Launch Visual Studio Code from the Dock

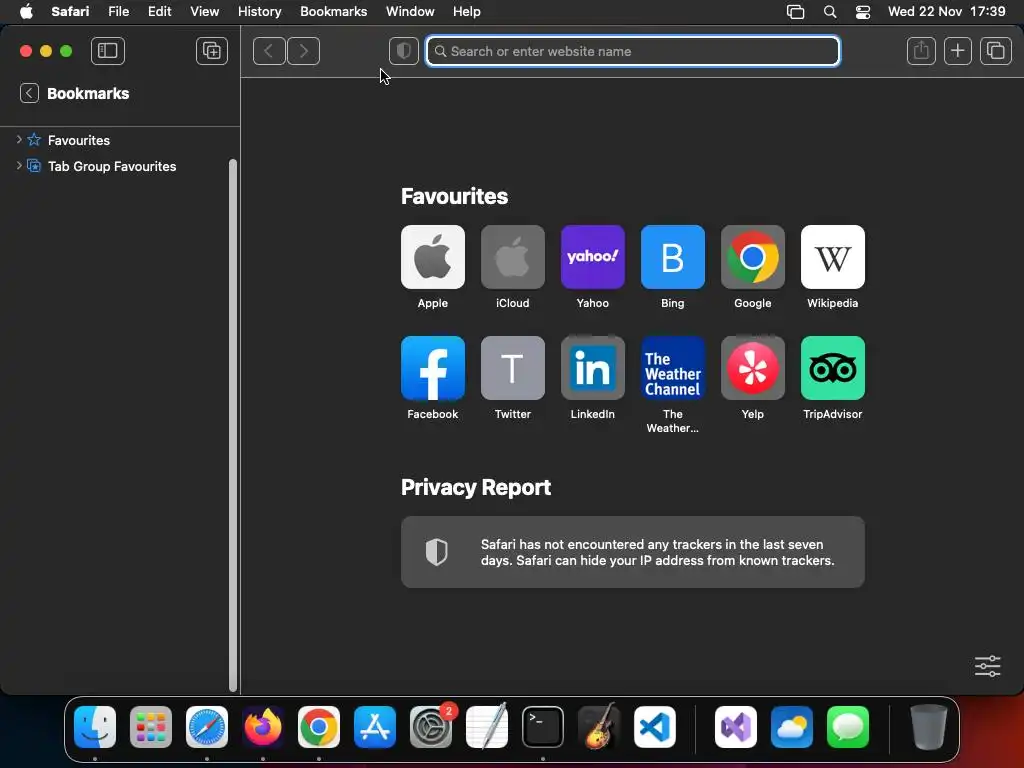(654, 727)
